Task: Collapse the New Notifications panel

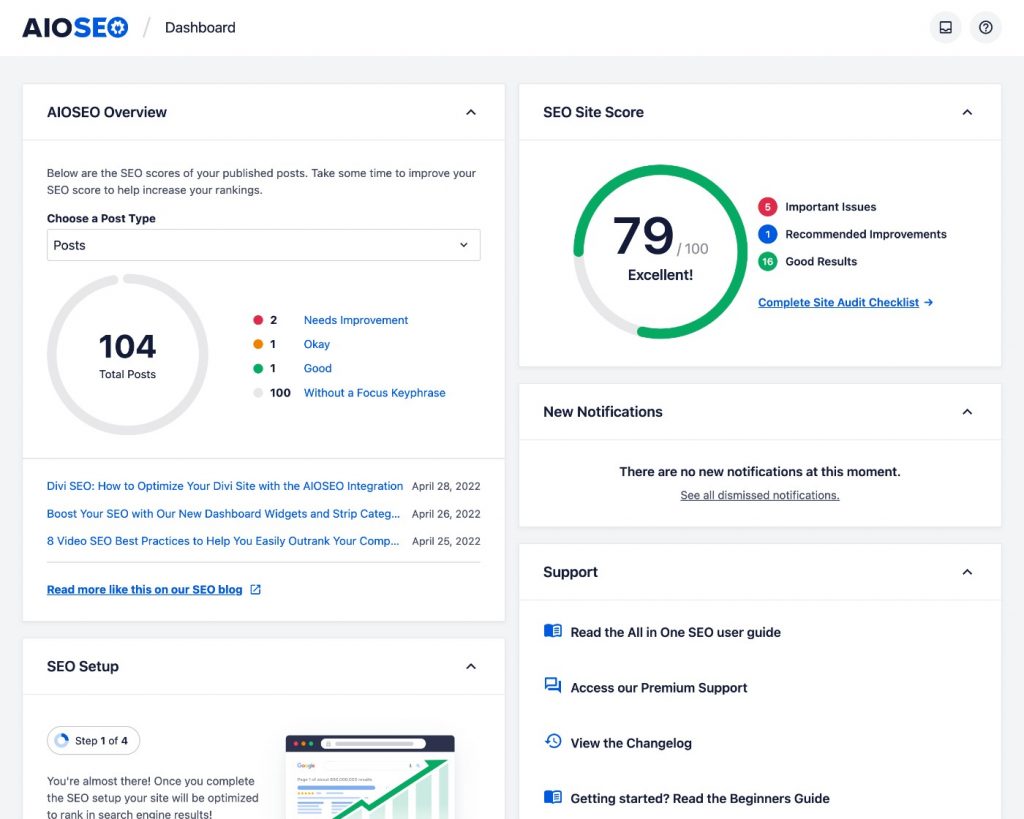Action: [967, 411]
